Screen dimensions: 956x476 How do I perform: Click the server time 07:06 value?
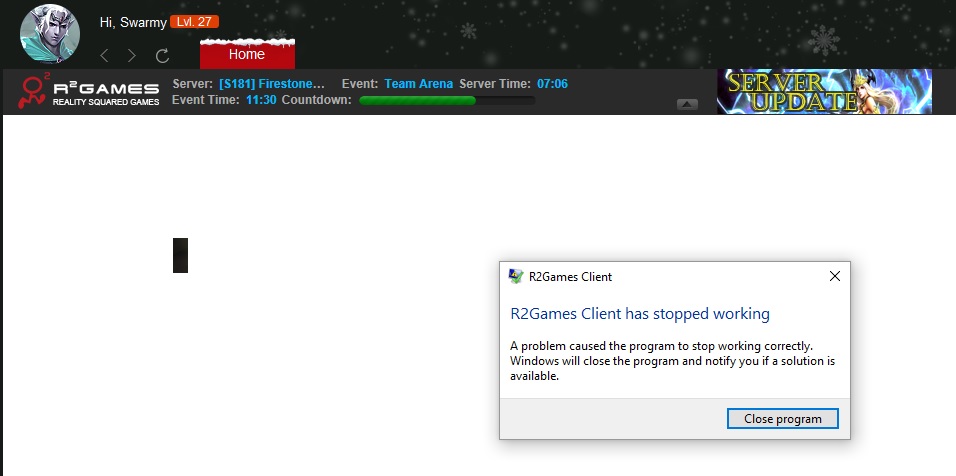tap(552, 84)
